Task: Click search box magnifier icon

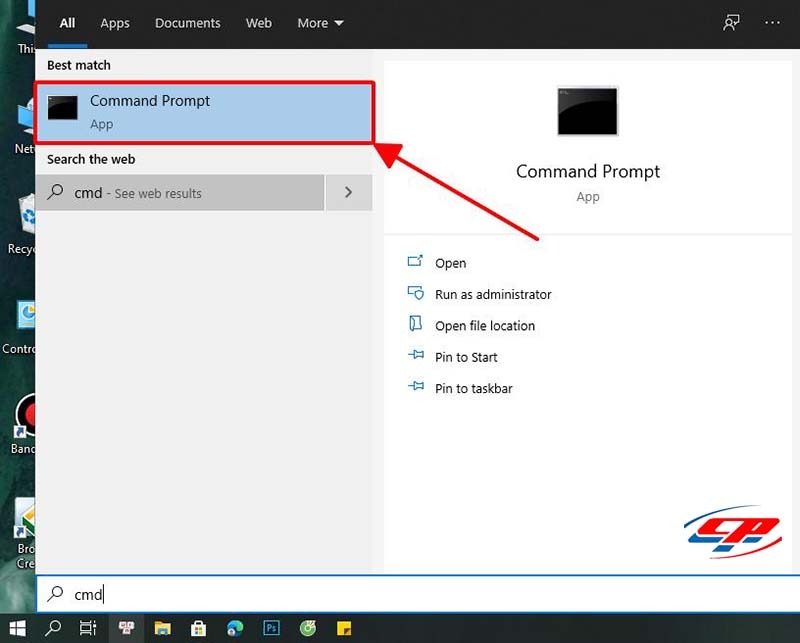Action: click(55, 593)
